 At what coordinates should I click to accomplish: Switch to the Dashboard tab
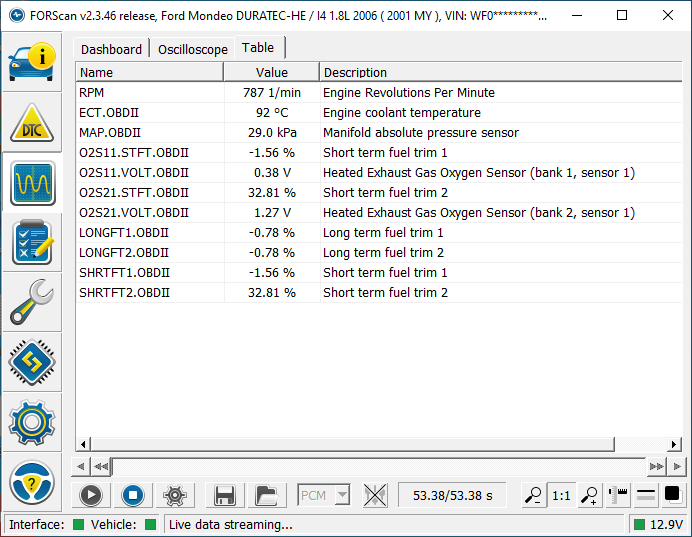111,49
